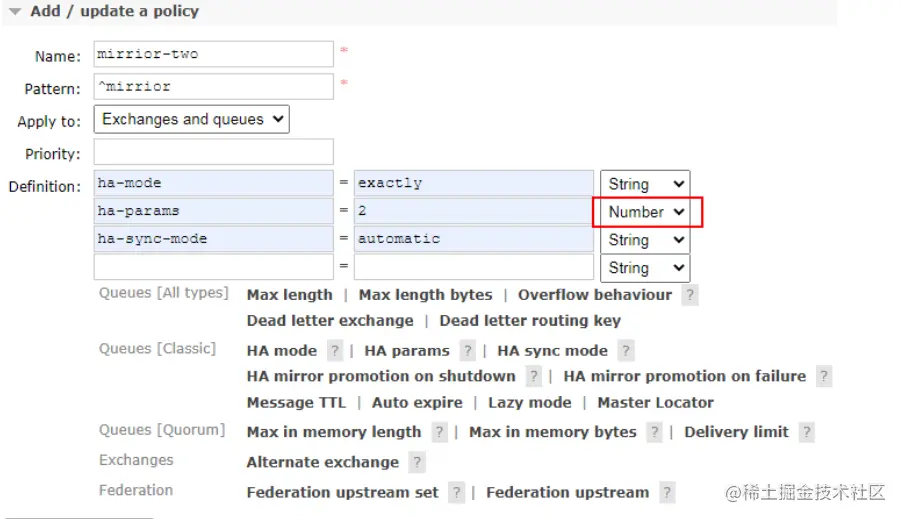Click the Queues [Classic] label

pyautogui.click(x=157, y=349)
